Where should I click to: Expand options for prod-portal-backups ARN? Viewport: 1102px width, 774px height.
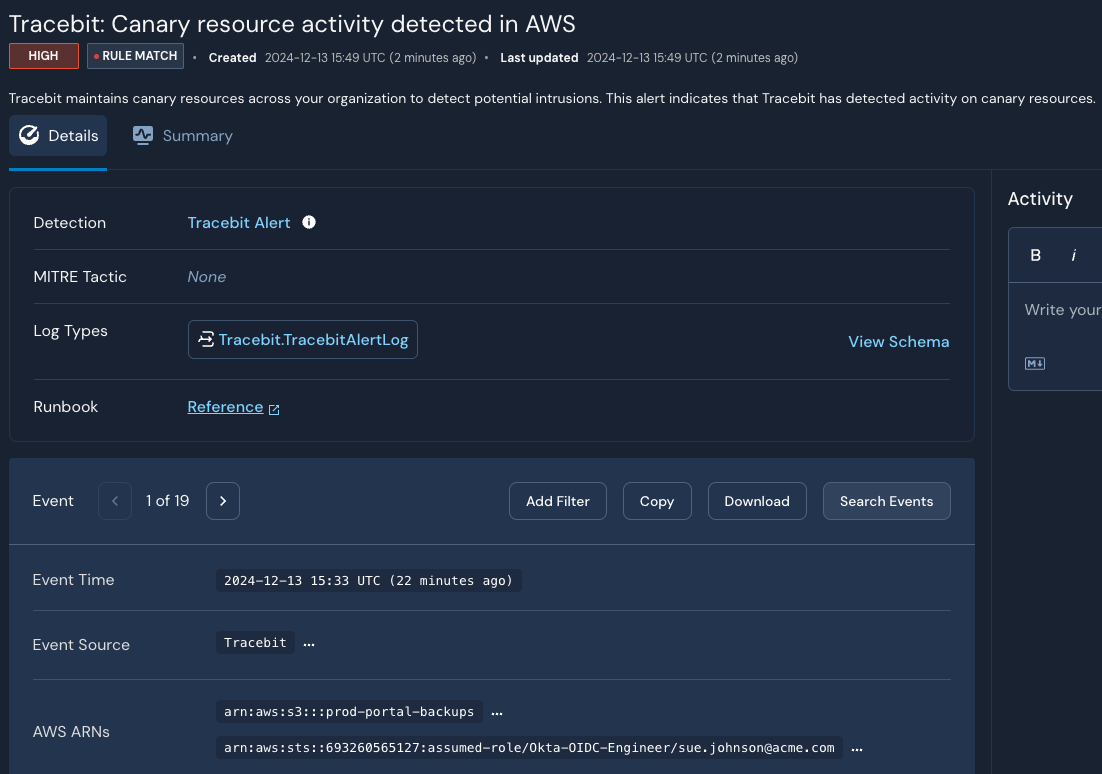tap(497, 712)
